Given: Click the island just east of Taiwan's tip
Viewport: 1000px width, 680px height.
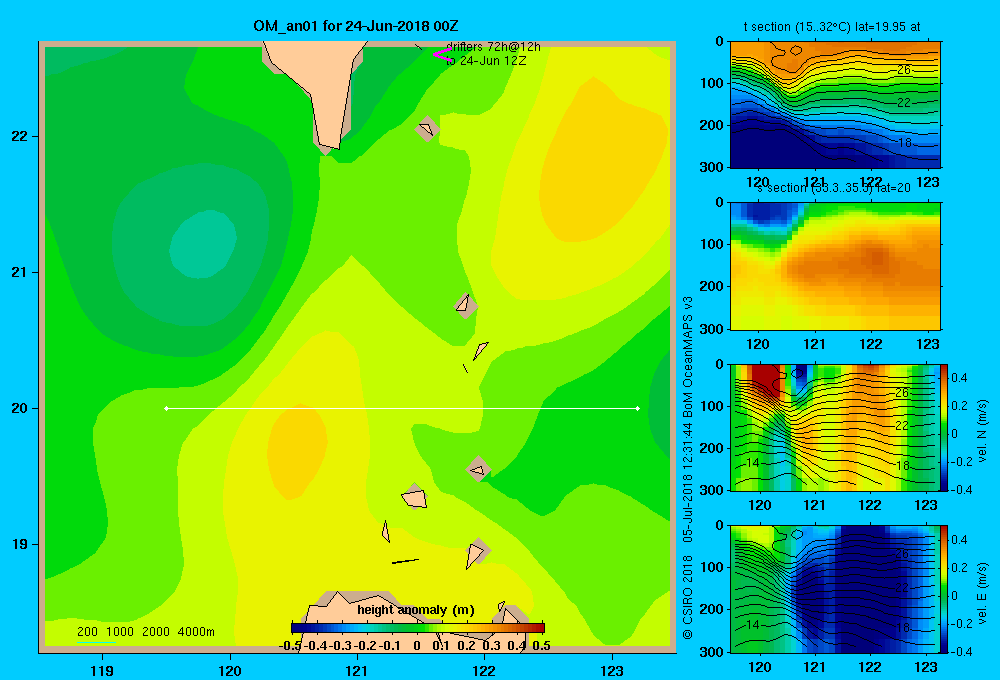Looking at the screenshot, I should pyautogui.click(x=427, y=129).
